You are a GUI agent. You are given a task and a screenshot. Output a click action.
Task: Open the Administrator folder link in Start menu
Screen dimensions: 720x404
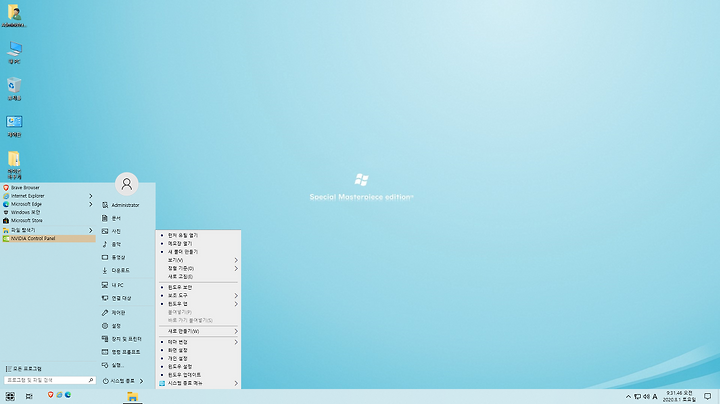[127, 205]
